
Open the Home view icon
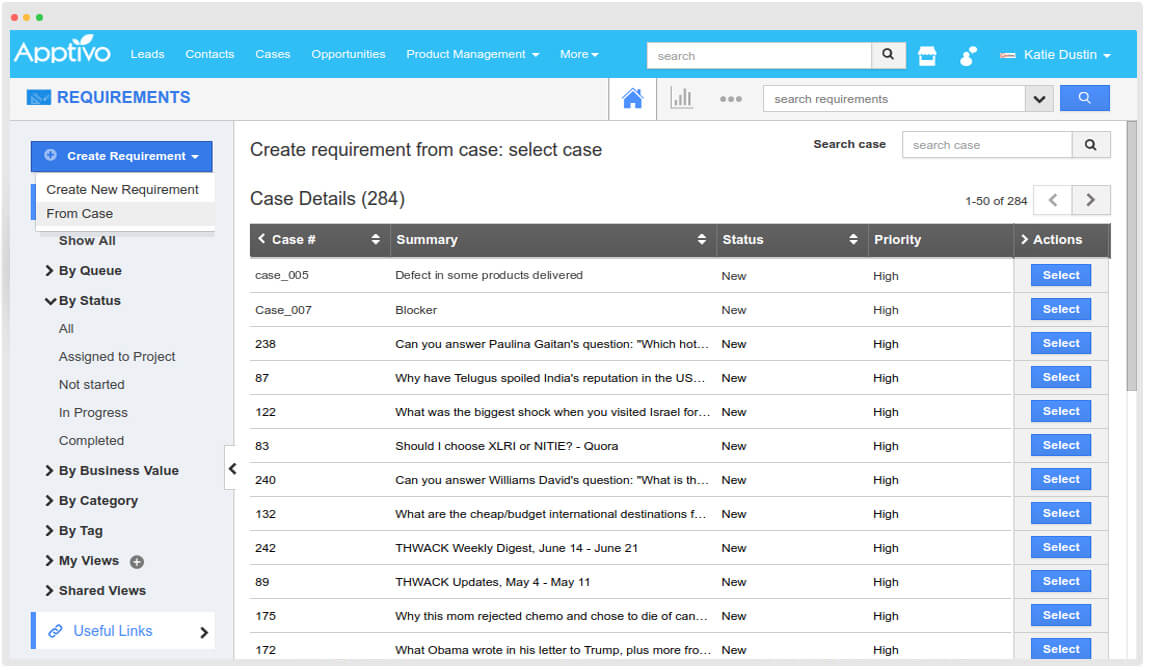[x=632, y=97]
